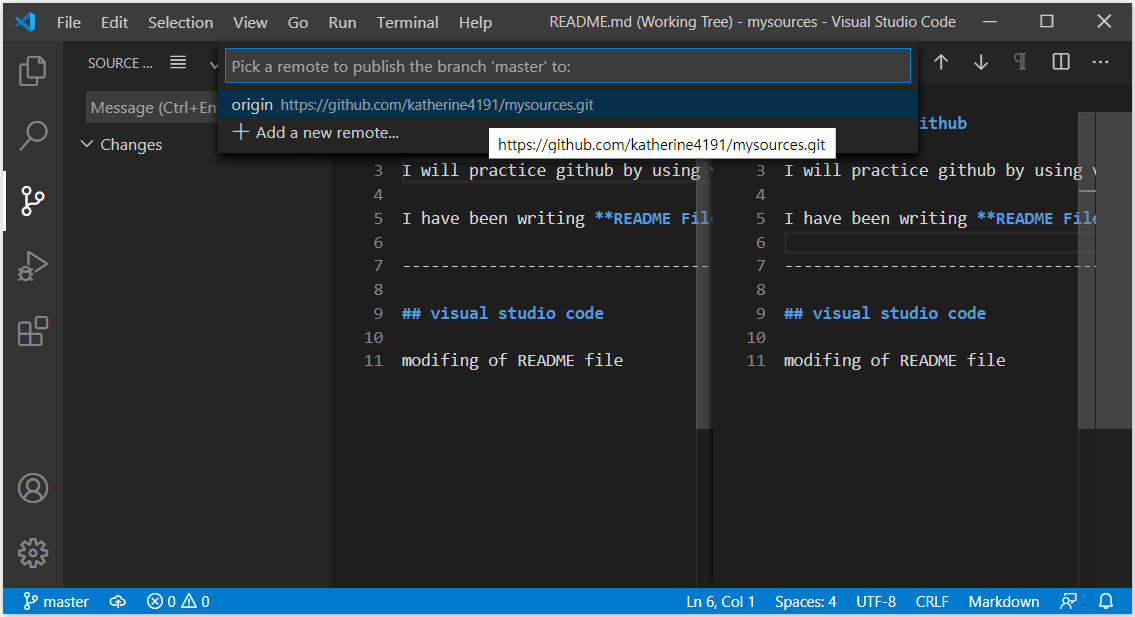Screen dimensions: 1135x617
Task: Open the Extensions view
Action: [x=33, y=332]
